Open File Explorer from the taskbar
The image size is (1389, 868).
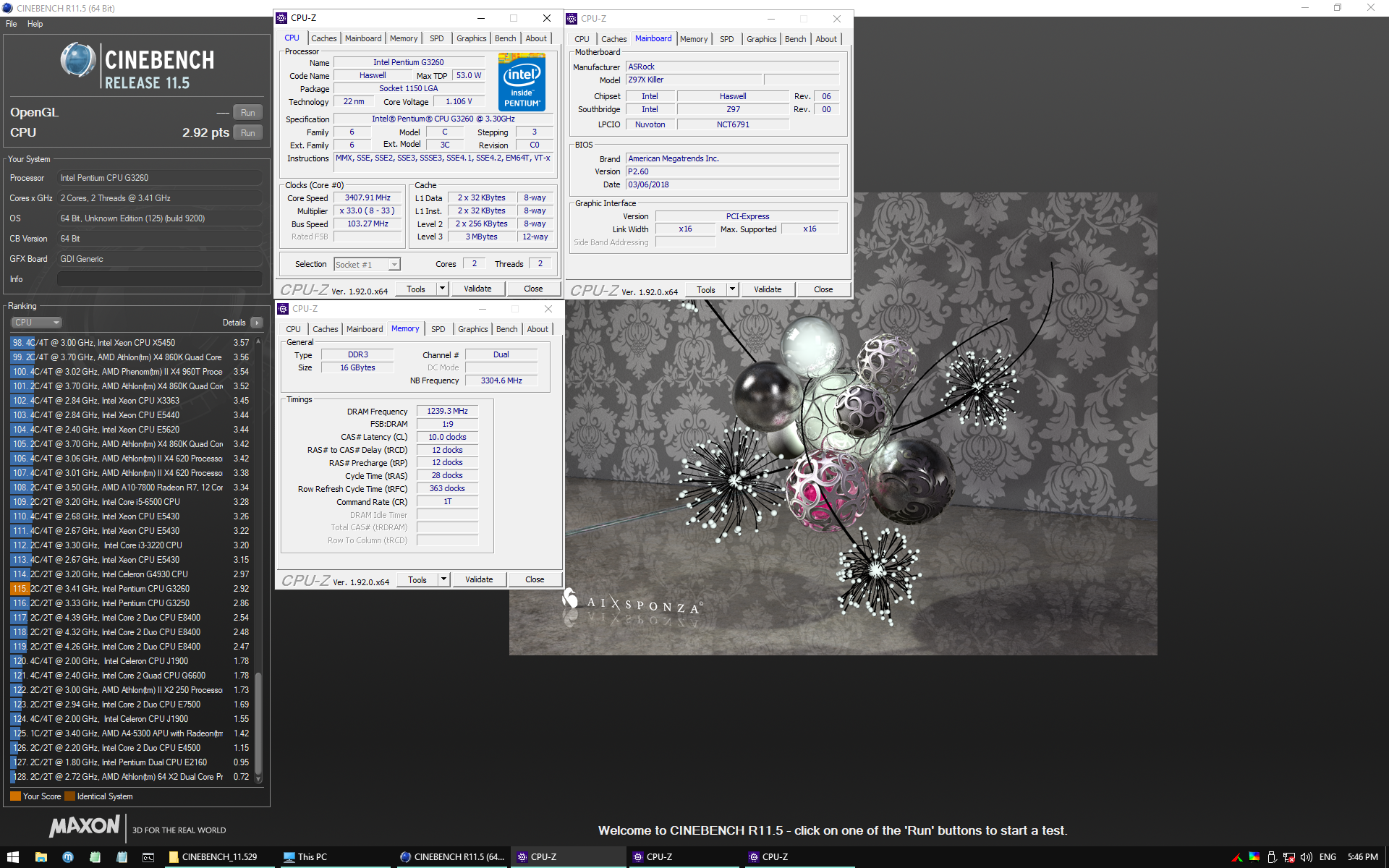(41, 857)
